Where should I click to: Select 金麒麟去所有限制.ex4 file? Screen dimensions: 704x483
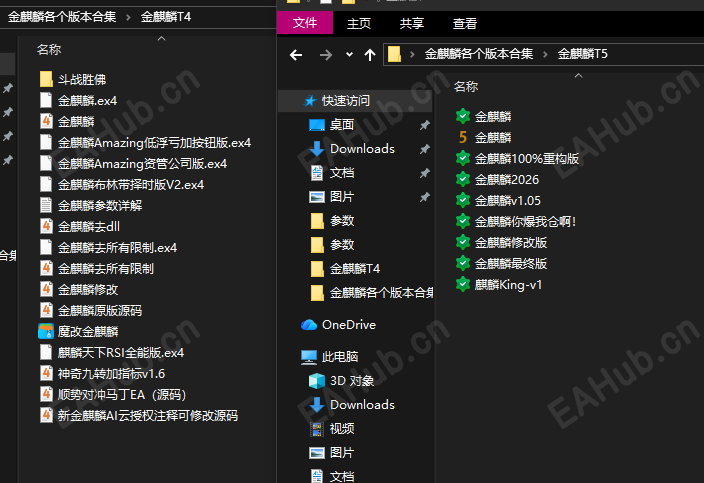[108, 248]
